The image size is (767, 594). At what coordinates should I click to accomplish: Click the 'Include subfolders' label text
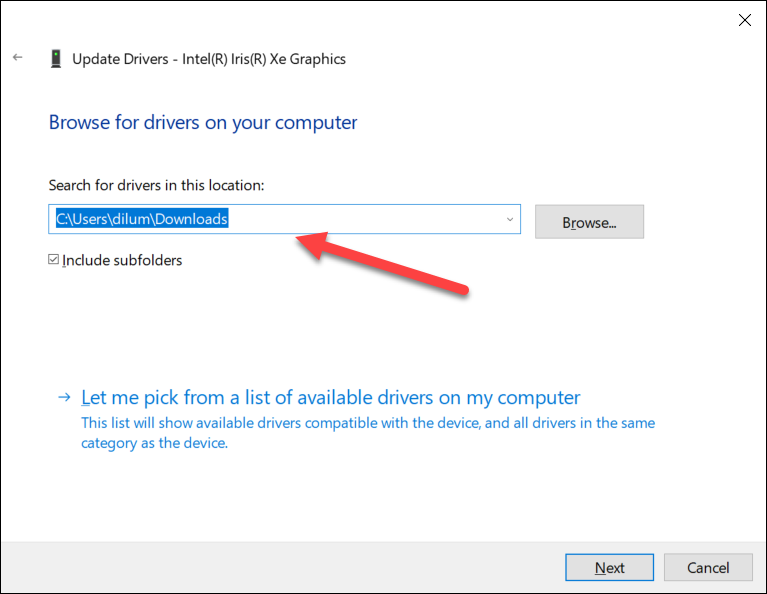click(x=122, y=261)
